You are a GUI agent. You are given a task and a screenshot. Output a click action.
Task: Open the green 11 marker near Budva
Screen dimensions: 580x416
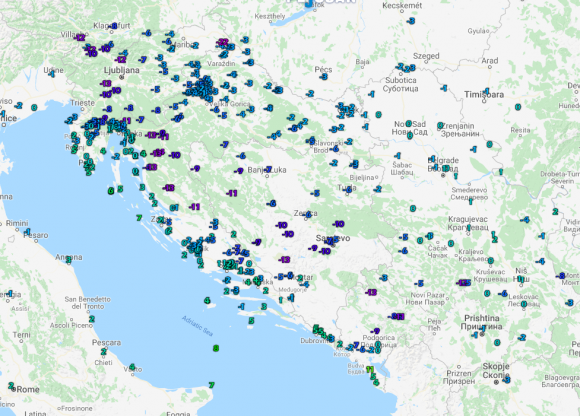370,369
